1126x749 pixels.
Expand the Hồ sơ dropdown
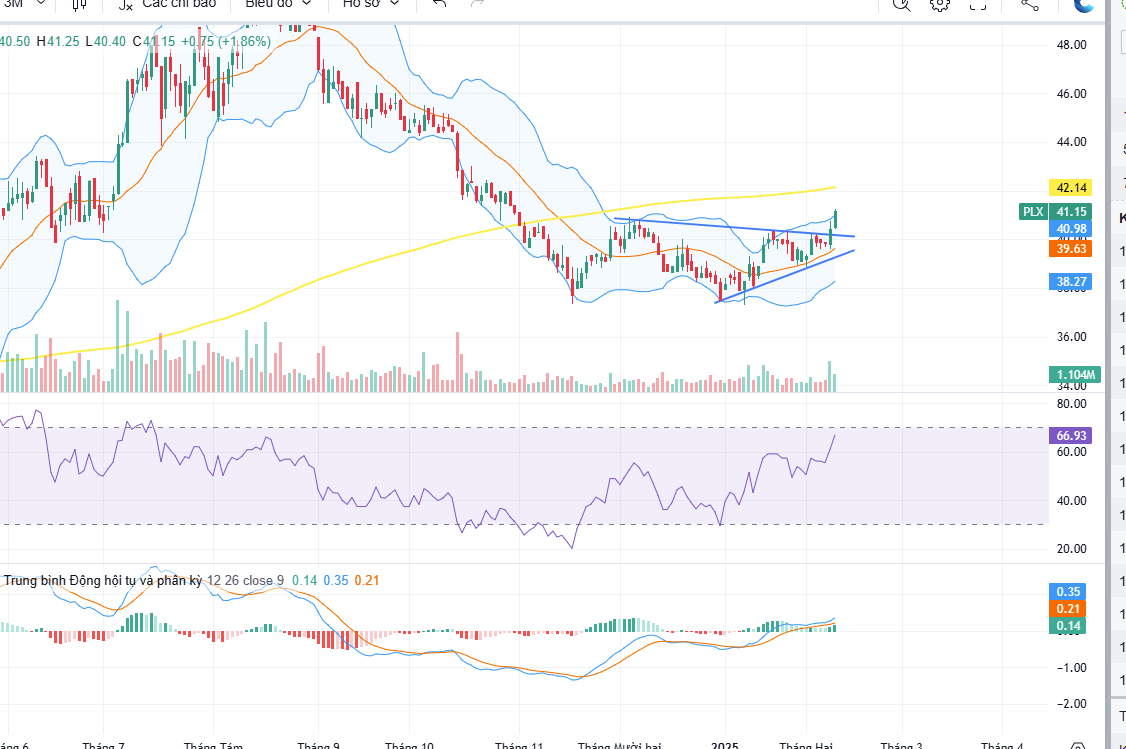tap(371, 4)
